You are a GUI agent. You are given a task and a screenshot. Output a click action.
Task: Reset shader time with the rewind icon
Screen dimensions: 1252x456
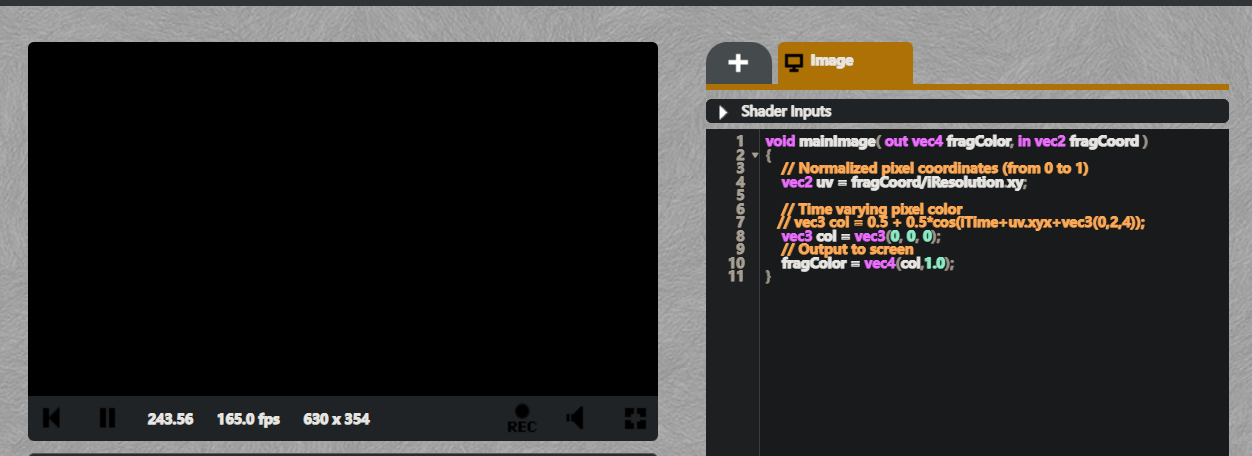52,419
